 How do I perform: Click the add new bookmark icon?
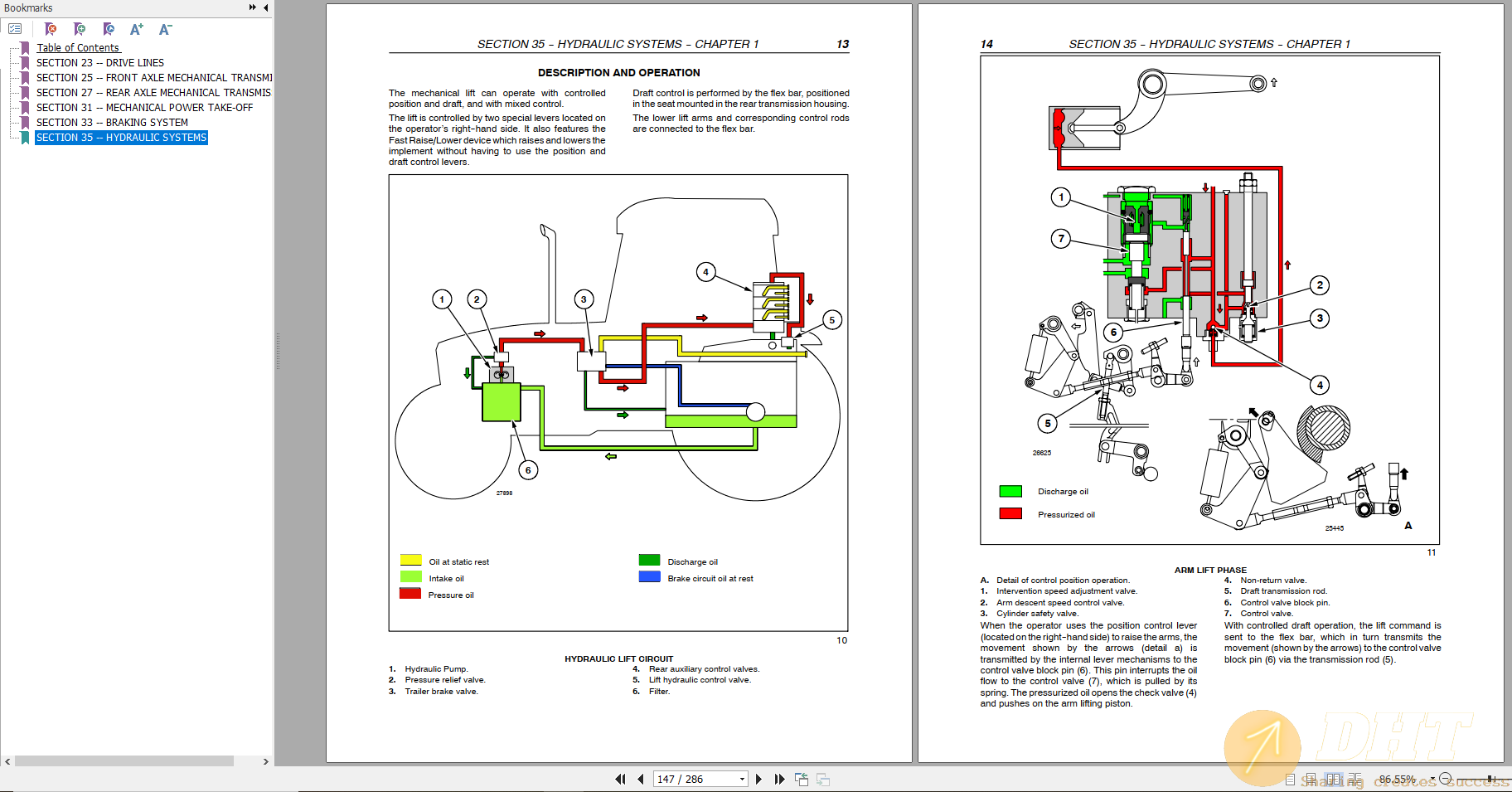(x=80, y=29)
